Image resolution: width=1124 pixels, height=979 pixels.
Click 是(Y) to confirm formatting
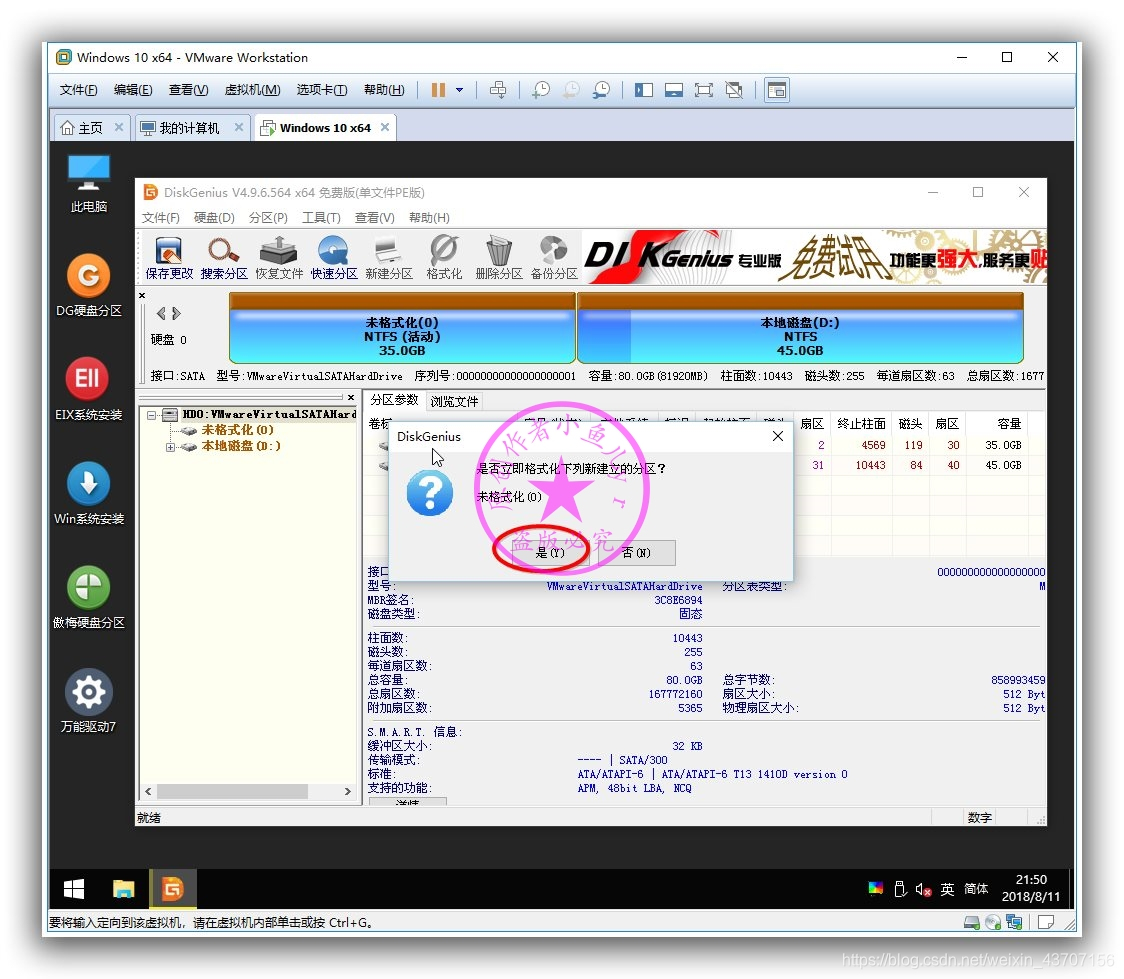(x=550, y=553)
